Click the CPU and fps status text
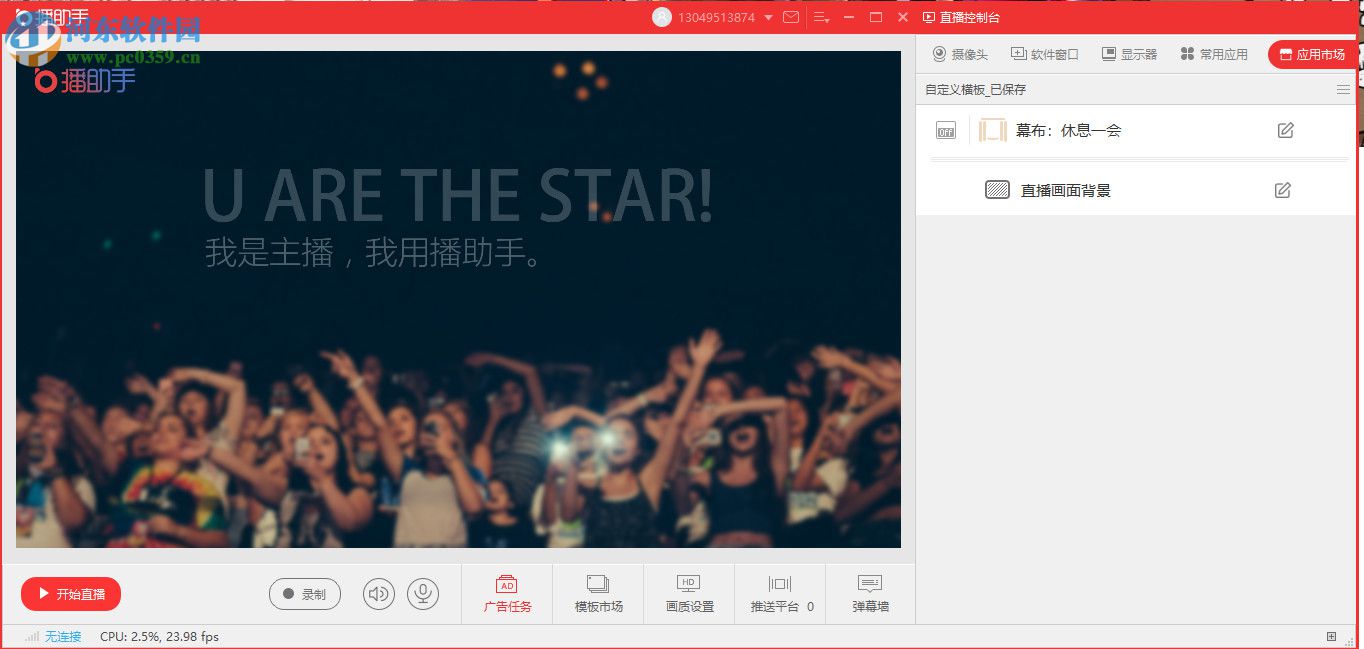 159,637
